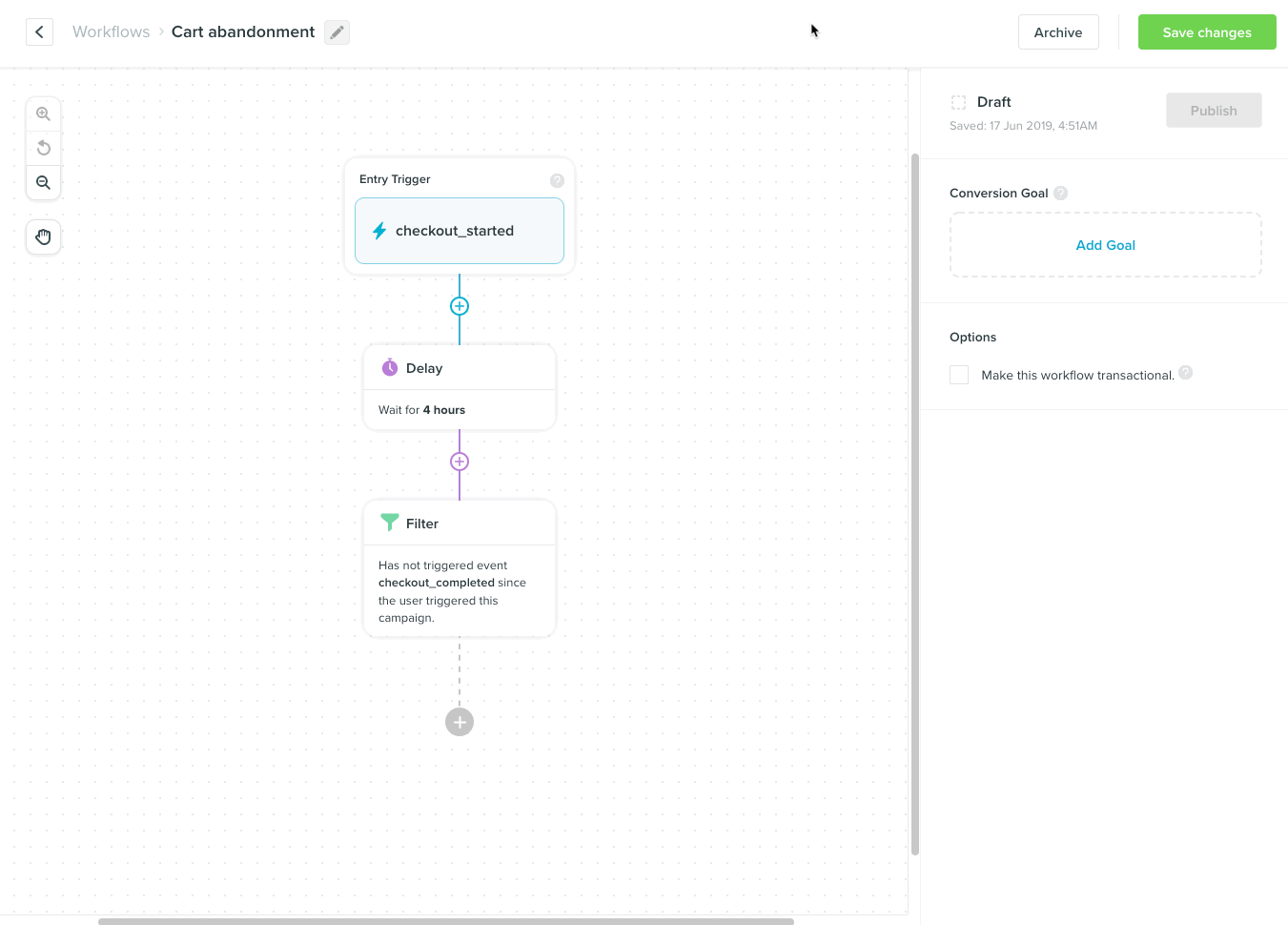This screenshot has height=925, width=1288.
Task: Click Add Goal in Conversion Goal box
Action: pyautogui.click(x=1105, y=245)
